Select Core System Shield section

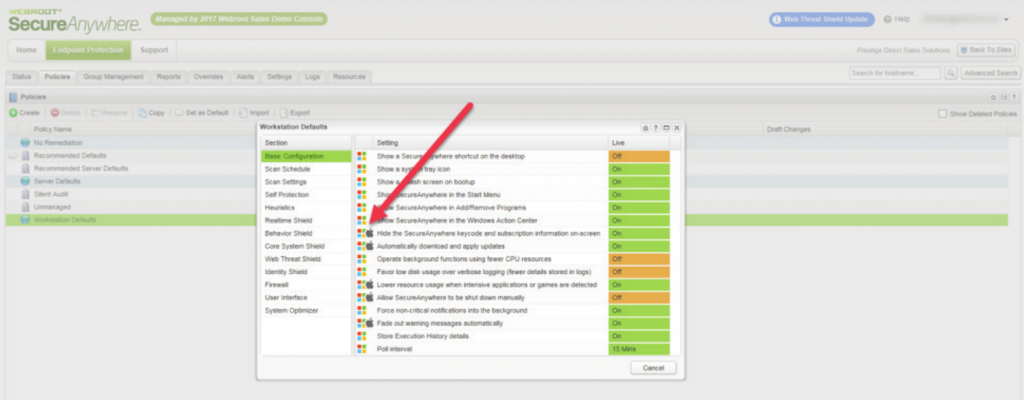306,246
